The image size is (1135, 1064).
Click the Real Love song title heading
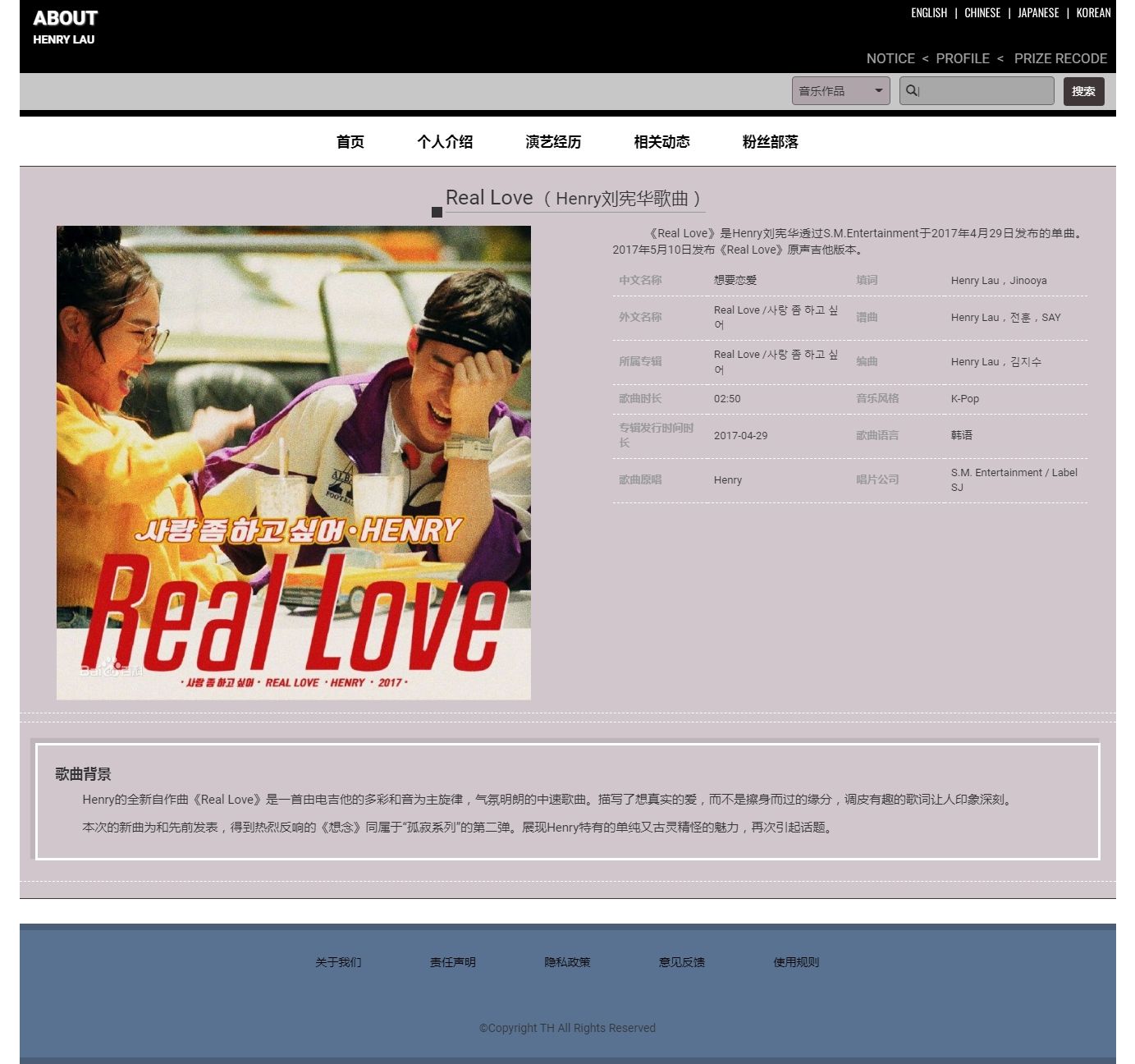574,198
